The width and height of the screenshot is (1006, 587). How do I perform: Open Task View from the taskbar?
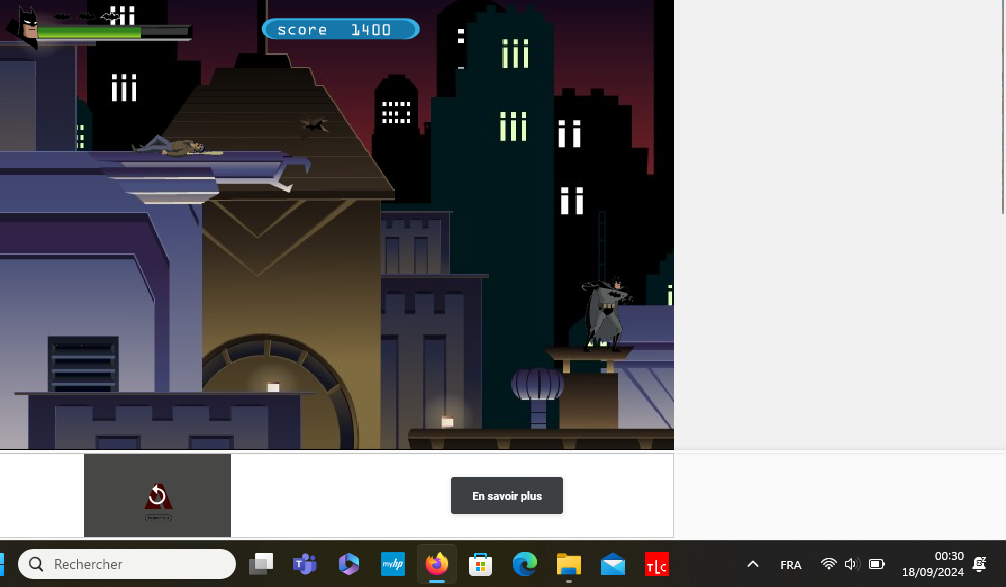coord(261,564)
